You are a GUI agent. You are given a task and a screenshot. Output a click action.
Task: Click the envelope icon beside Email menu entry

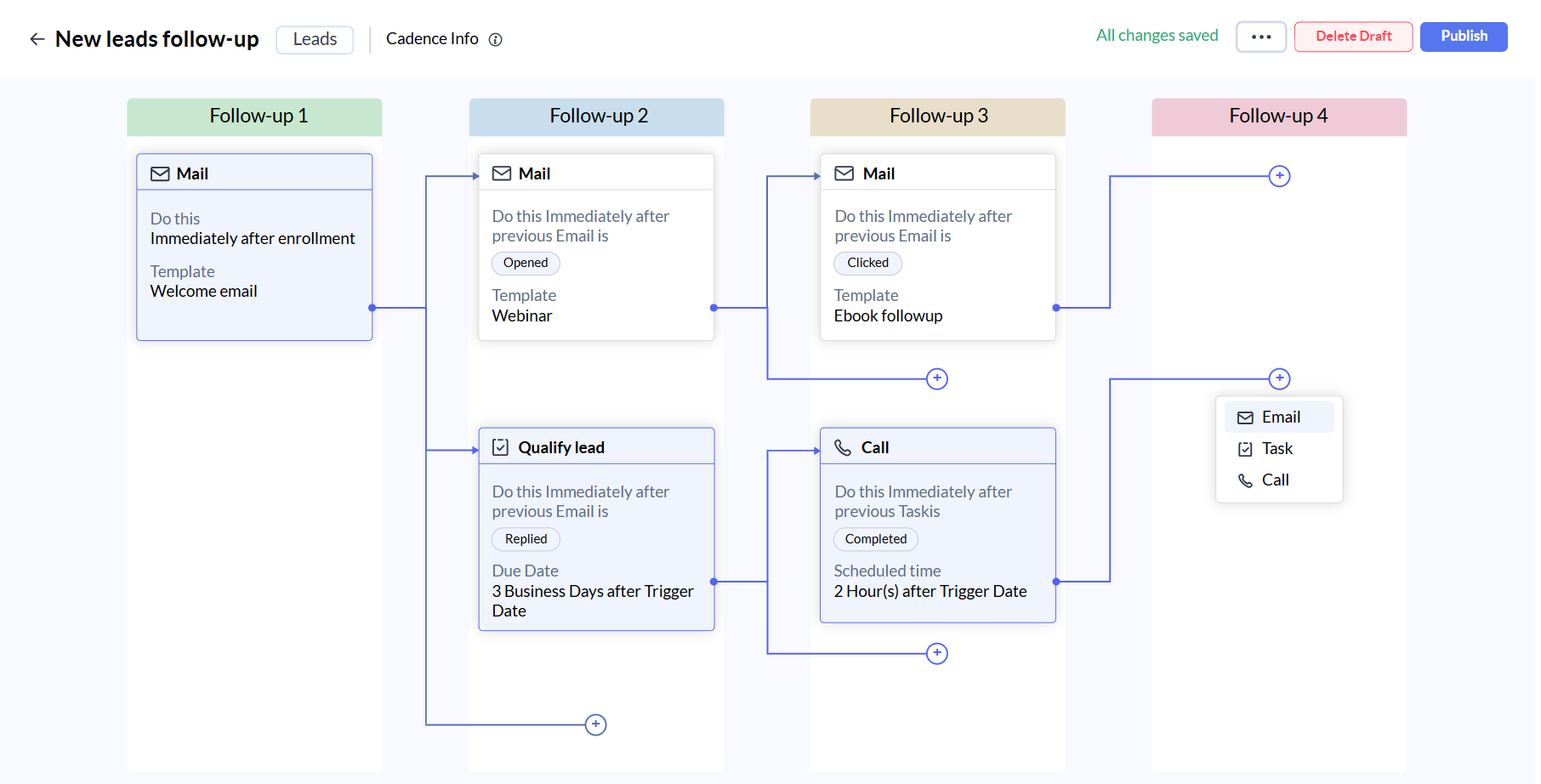tap(1245, 418)
